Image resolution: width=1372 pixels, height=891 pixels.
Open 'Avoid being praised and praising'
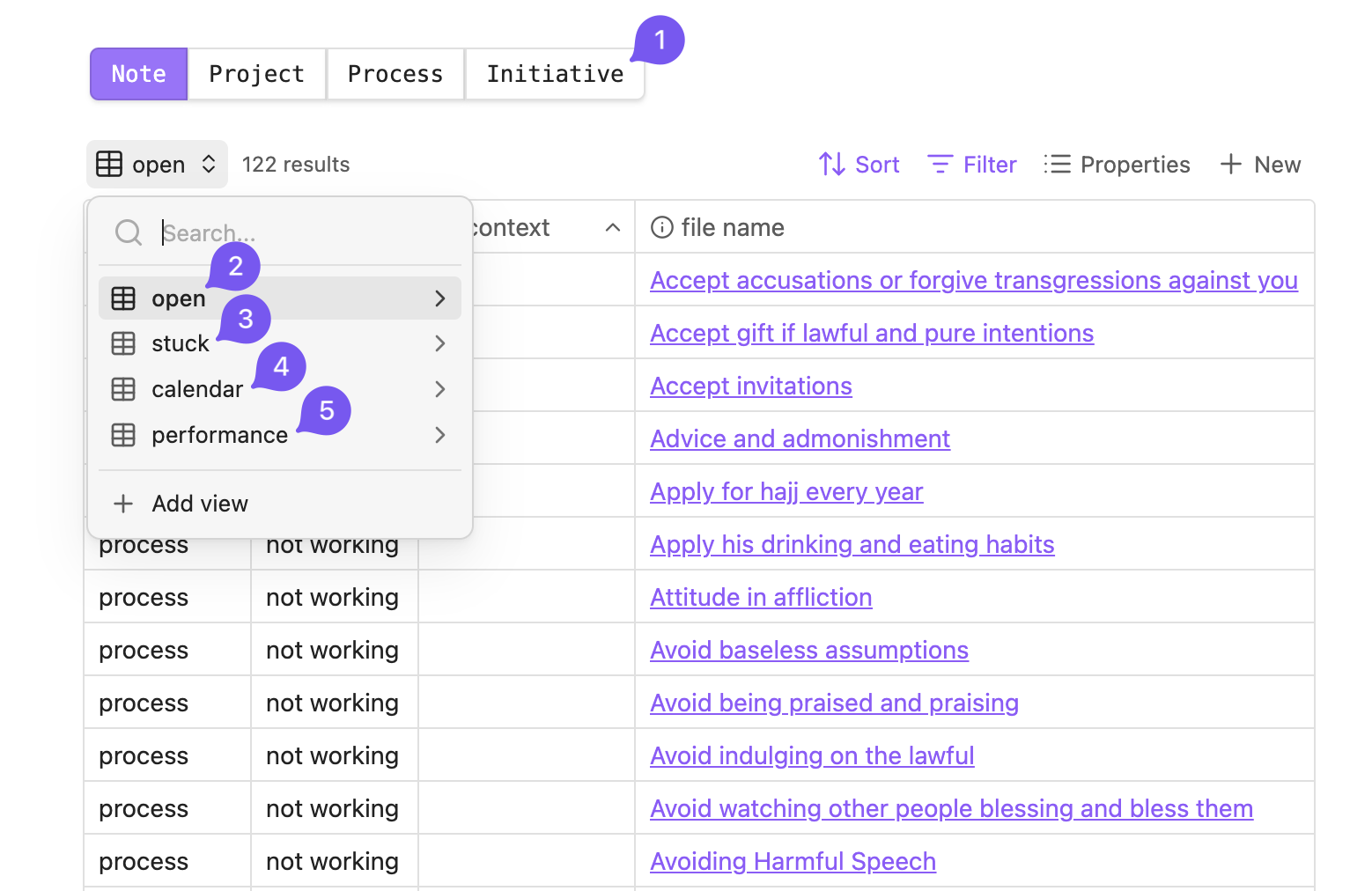834,703
